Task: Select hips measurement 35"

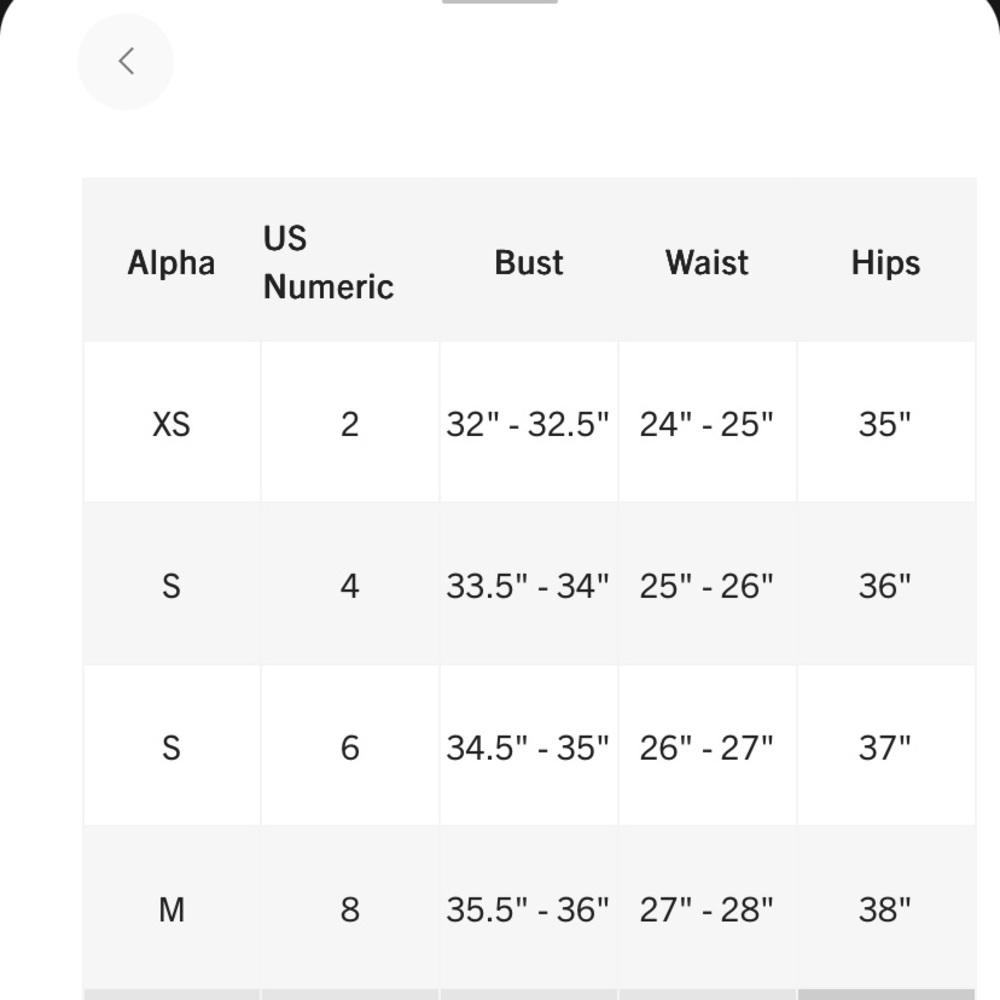Action: [885, 424]
